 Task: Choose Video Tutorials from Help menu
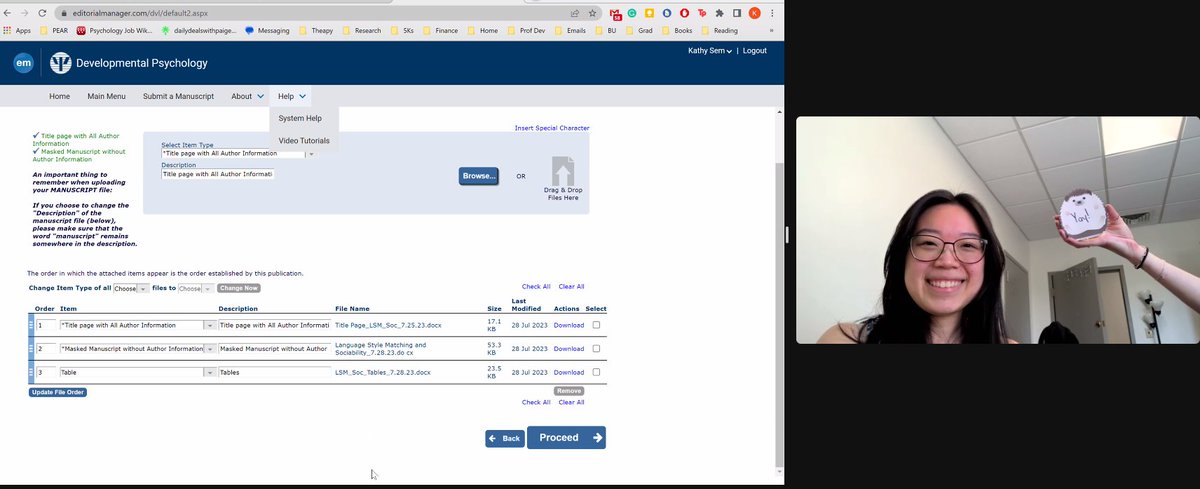click(x=304, y=141)
